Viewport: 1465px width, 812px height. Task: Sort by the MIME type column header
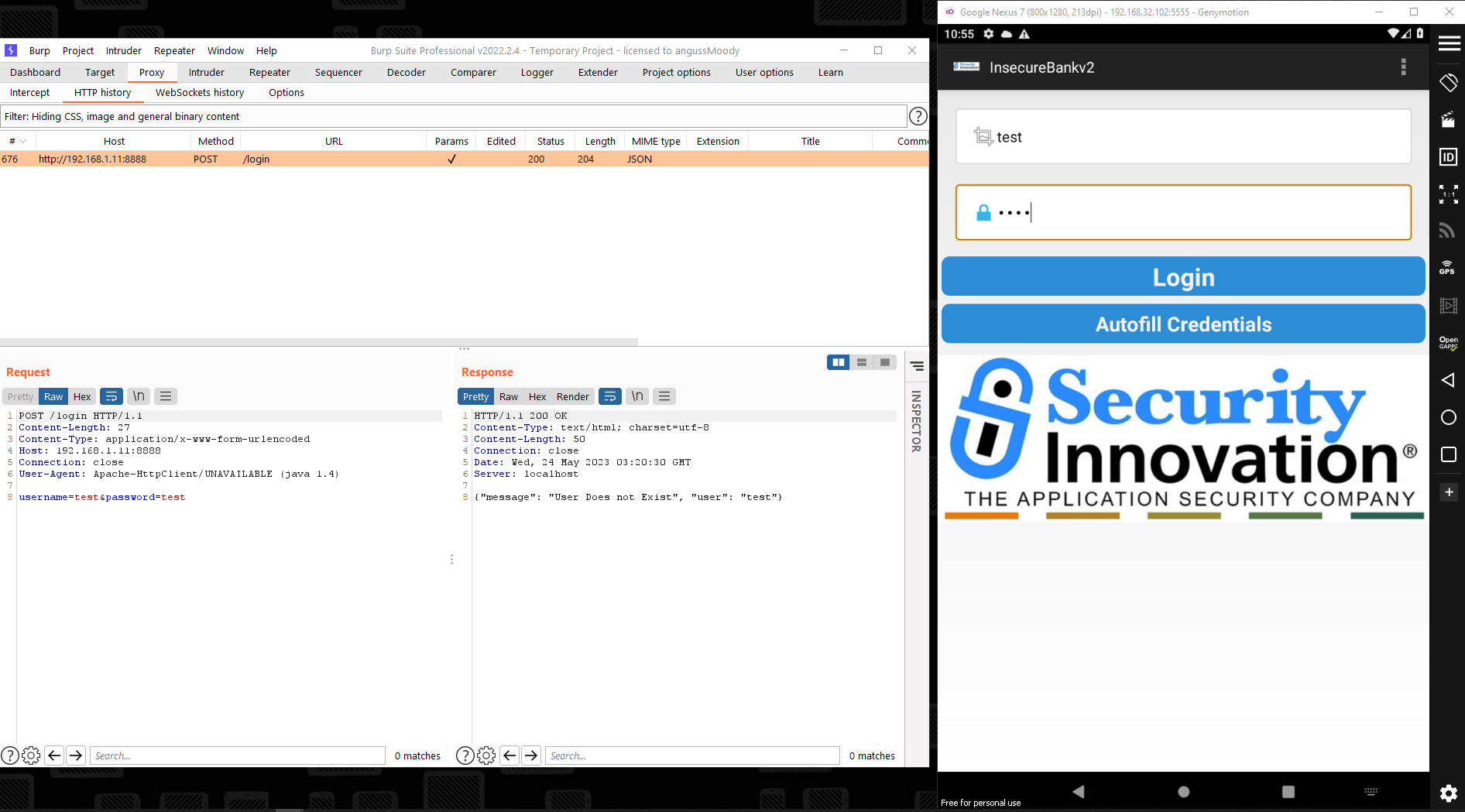point(656,141)
